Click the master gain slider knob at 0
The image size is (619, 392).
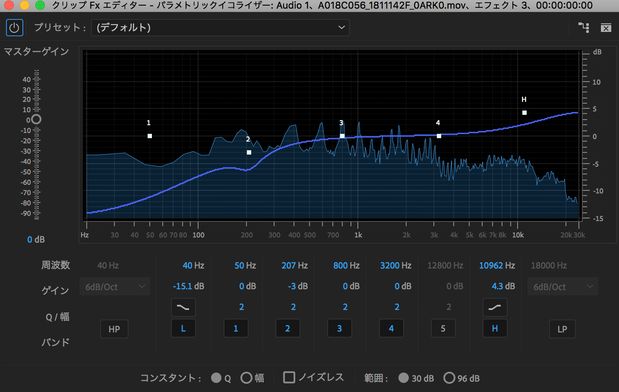click(x=36, y=119)
